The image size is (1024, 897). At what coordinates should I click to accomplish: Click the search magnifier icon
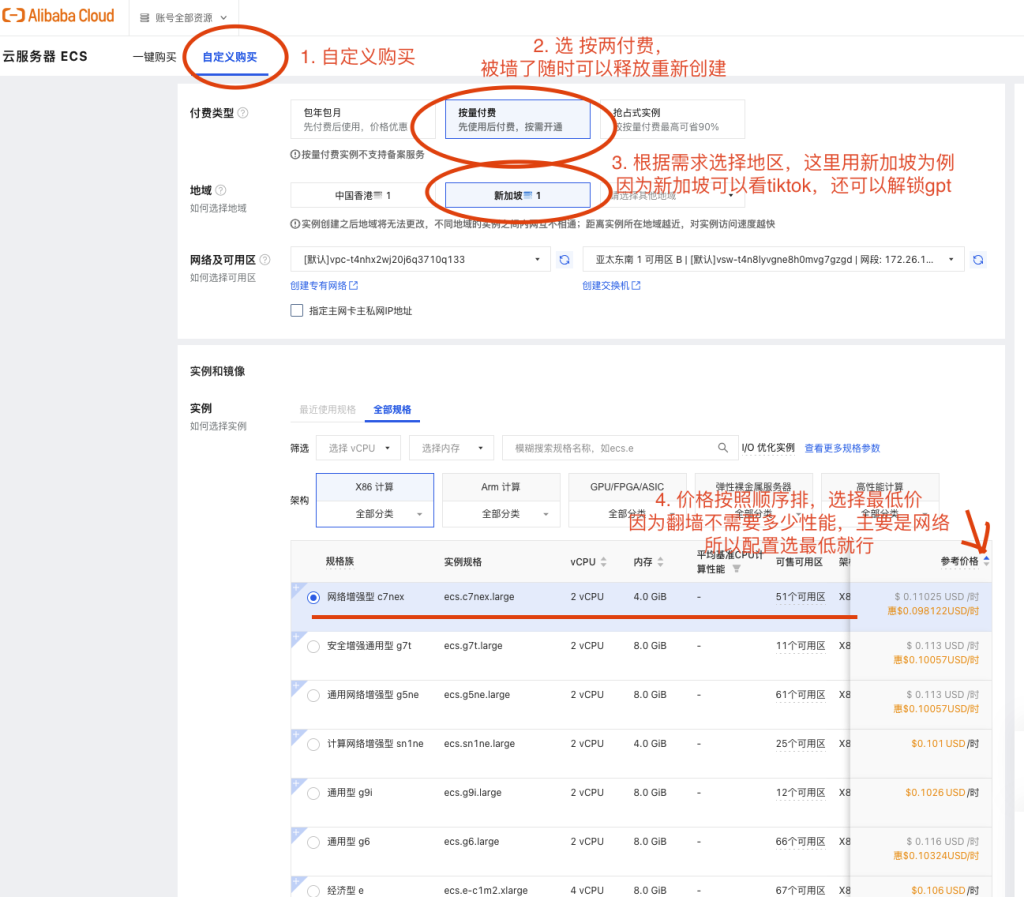coord(722,448)
